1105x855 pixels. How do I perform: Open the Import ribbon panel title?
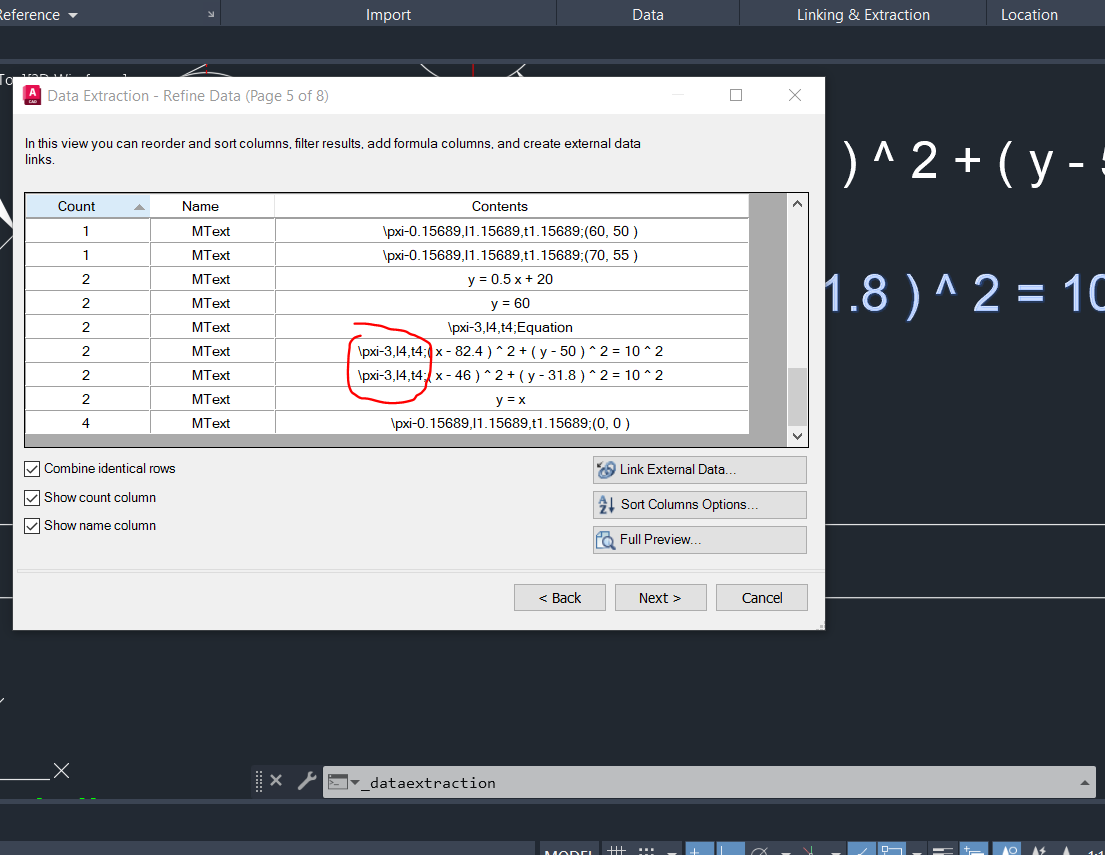pos(388,15)
